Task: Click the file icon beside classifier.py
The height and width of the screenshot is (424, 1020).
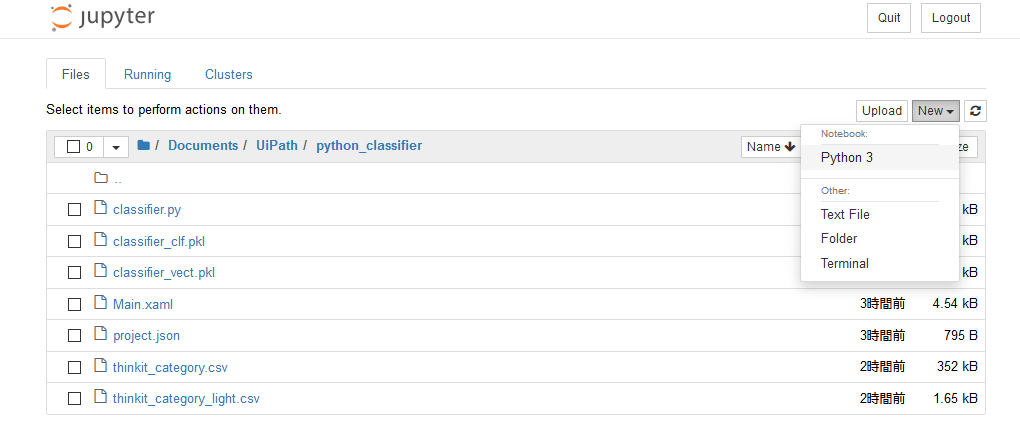Action: (x=100, y=208)
